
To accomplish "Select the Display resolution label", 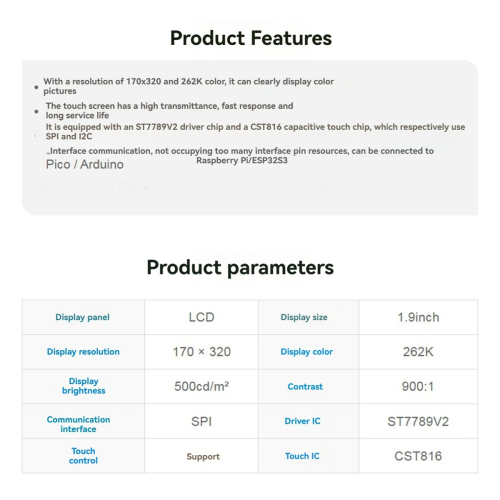I will click(x=83, y=352).
